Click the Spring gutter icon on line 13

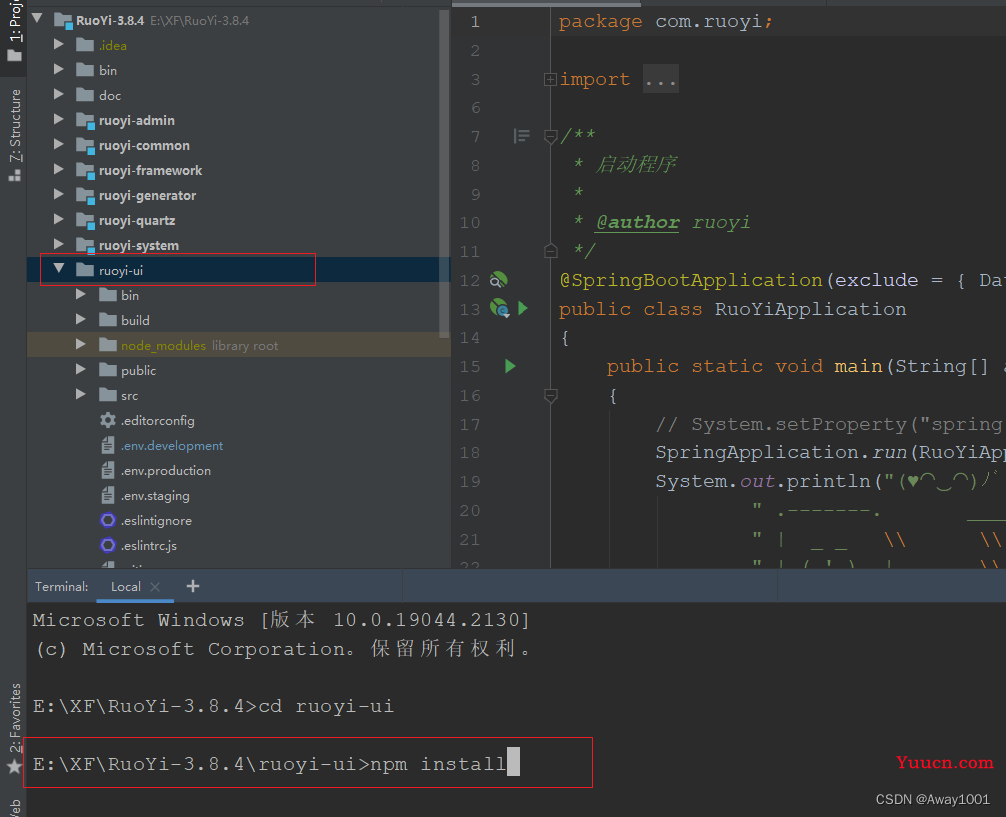(499, 309)
